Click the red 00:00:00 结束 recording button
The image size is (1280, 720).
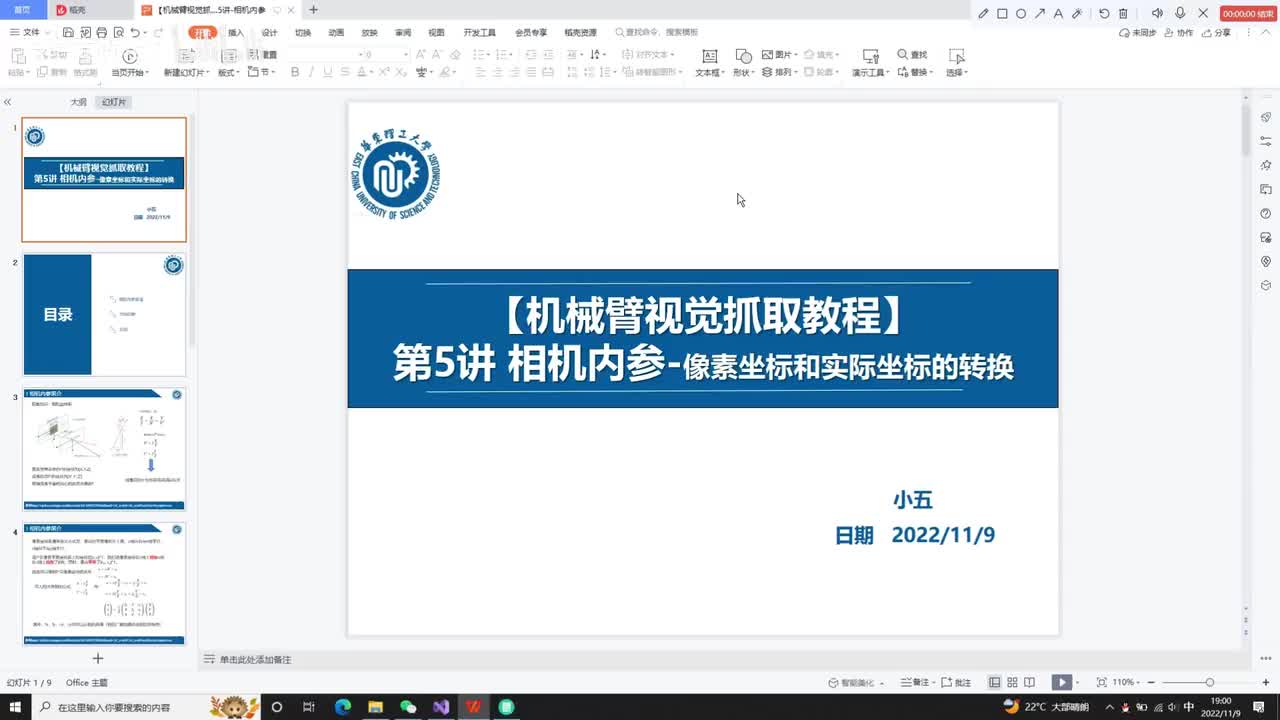pos(1248,14)
